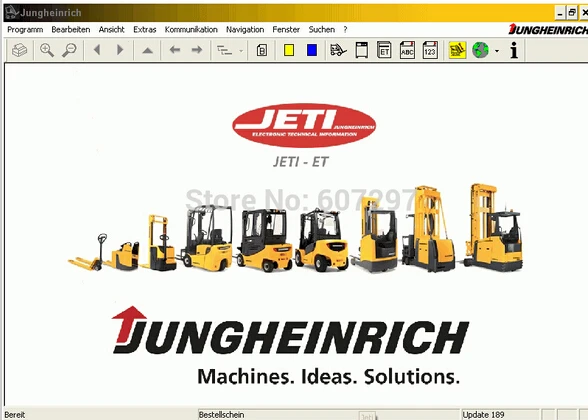The height and width of the screenshot is (420, 588).
Task: Open the info 'i' icon
Action: tap(514, 50)
